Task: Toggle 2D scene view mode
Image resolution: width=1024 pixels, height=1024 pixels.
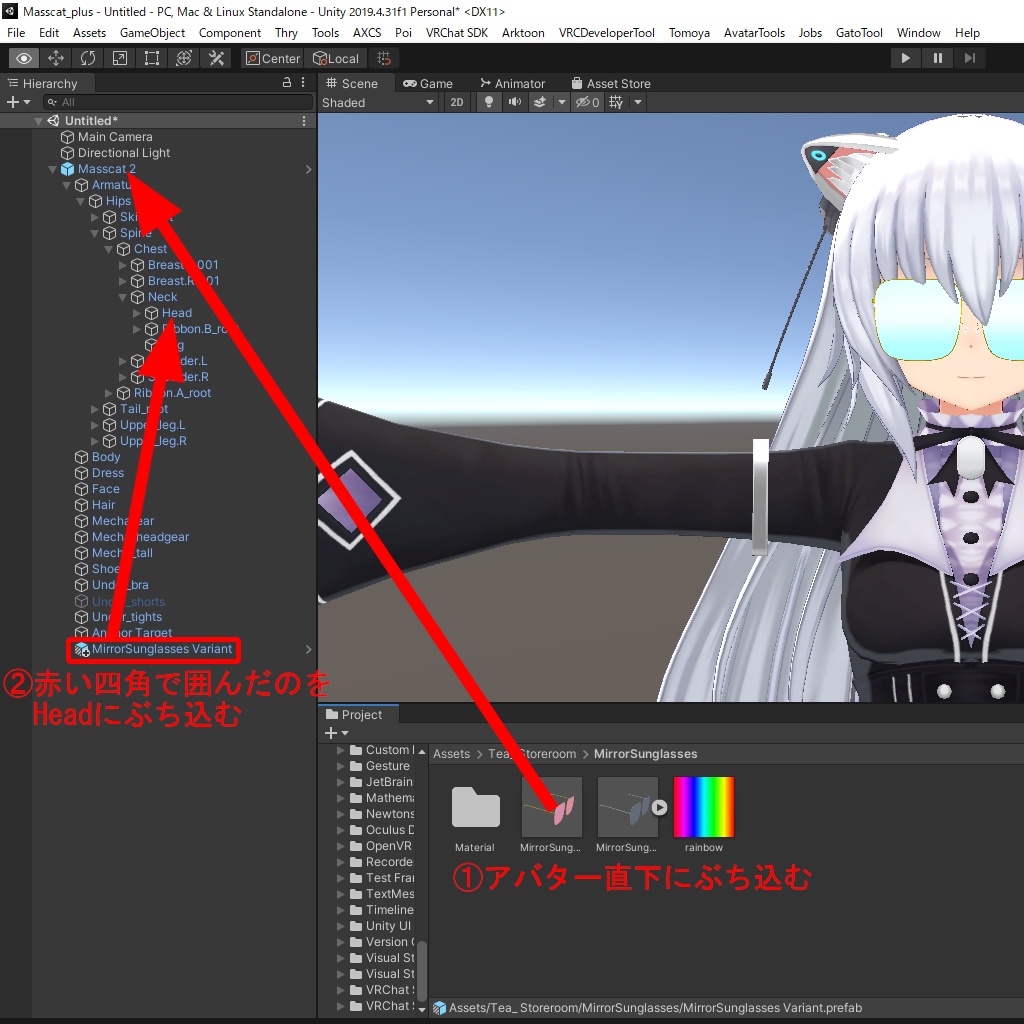Action: tap(456, 103)
